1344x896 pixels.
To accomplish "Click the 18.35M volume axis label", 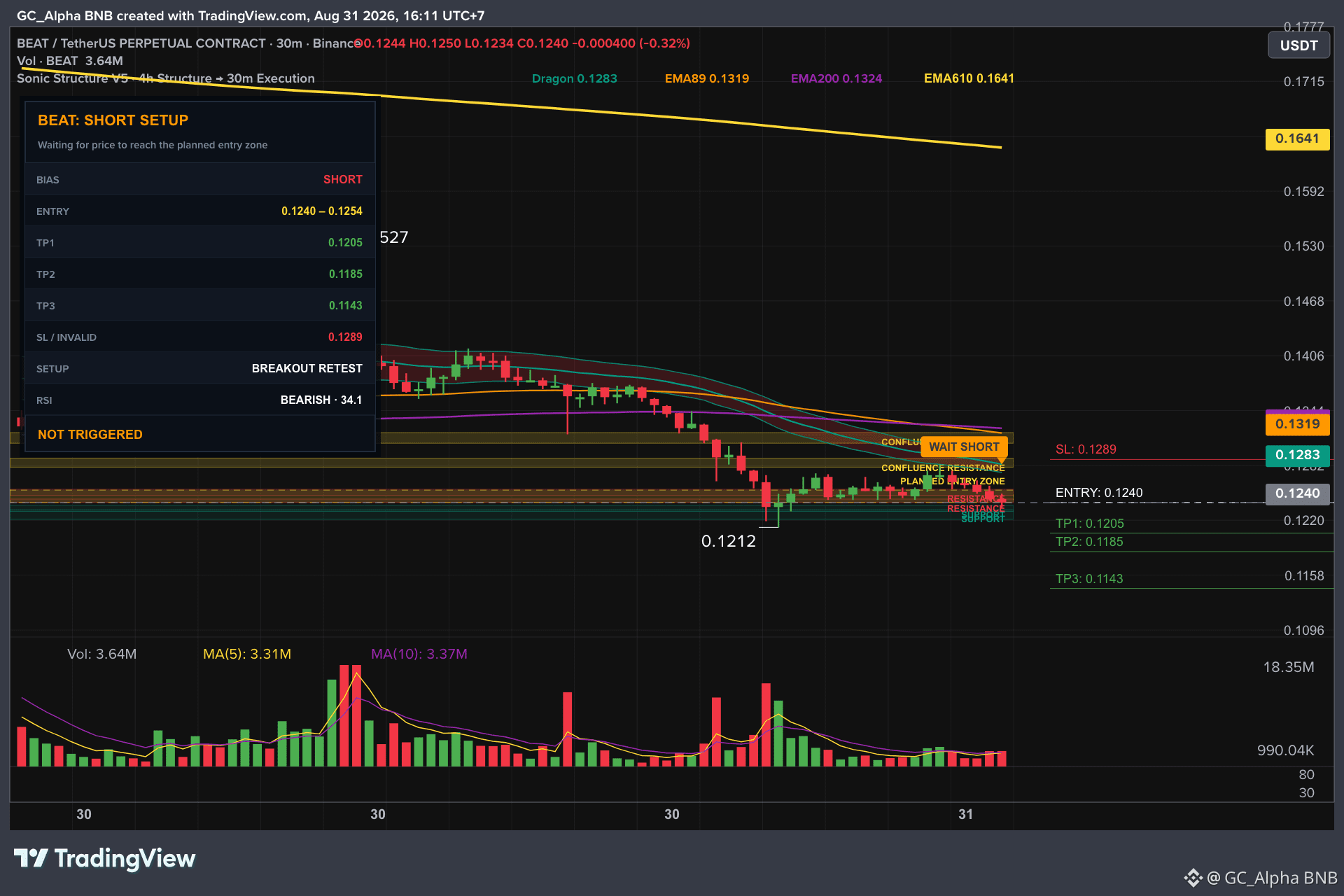I will [x=1289, y=667].
